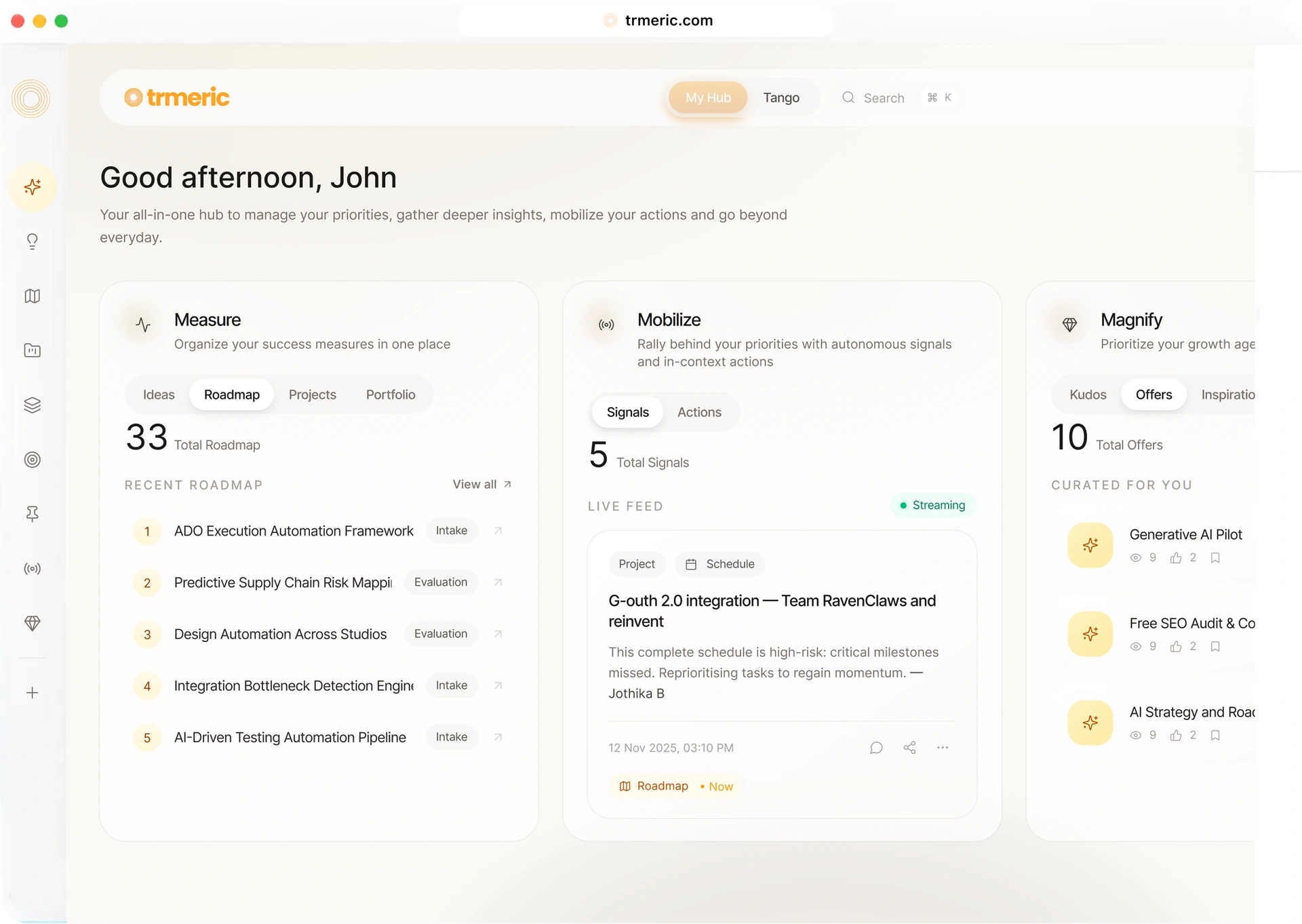The height and width of the screenshot is (924, 1302).
Task: Select the Offers tab in Magnify
Action: pyautogui.click(x=1153, y=395)
